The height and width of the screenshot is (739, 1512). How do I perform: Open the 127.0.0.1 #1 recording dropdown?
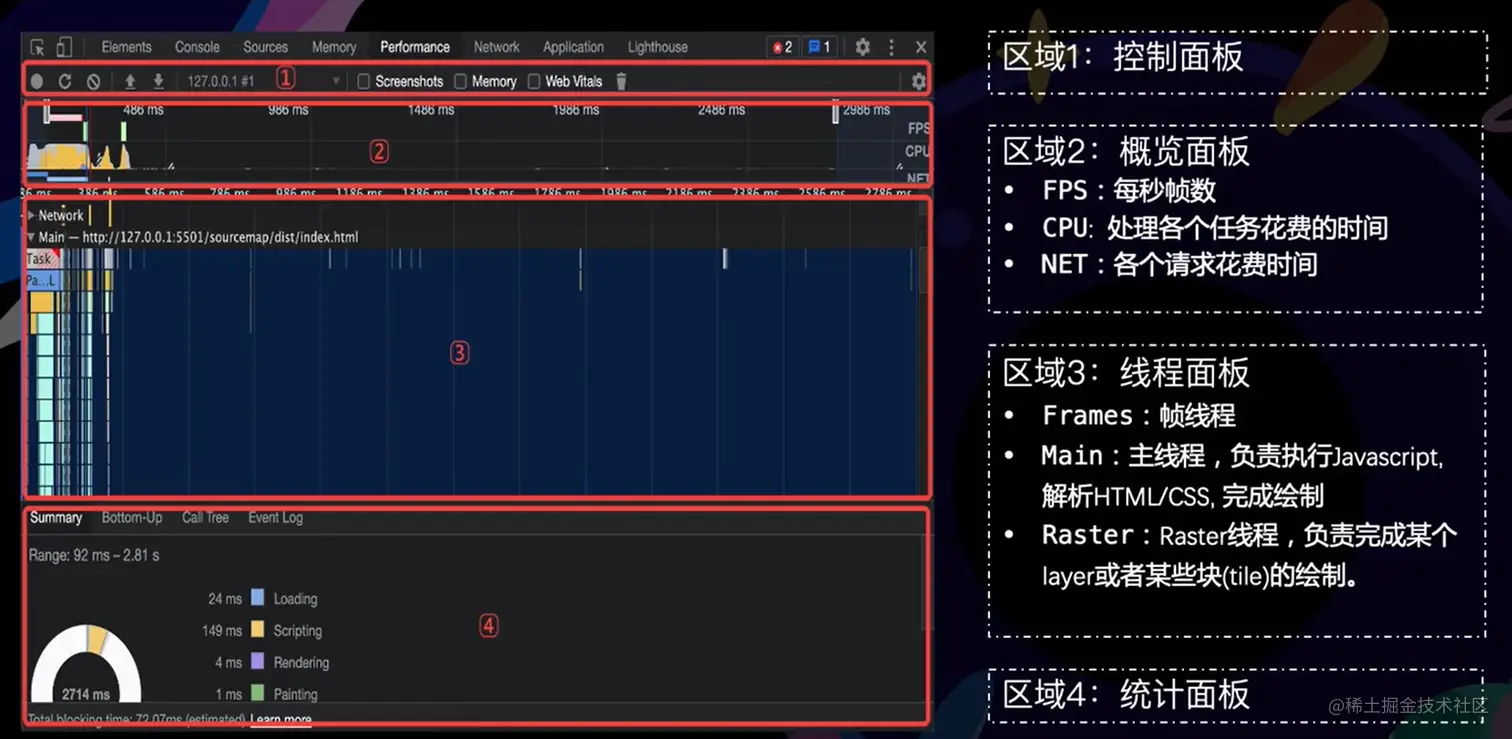coord(263,81)
